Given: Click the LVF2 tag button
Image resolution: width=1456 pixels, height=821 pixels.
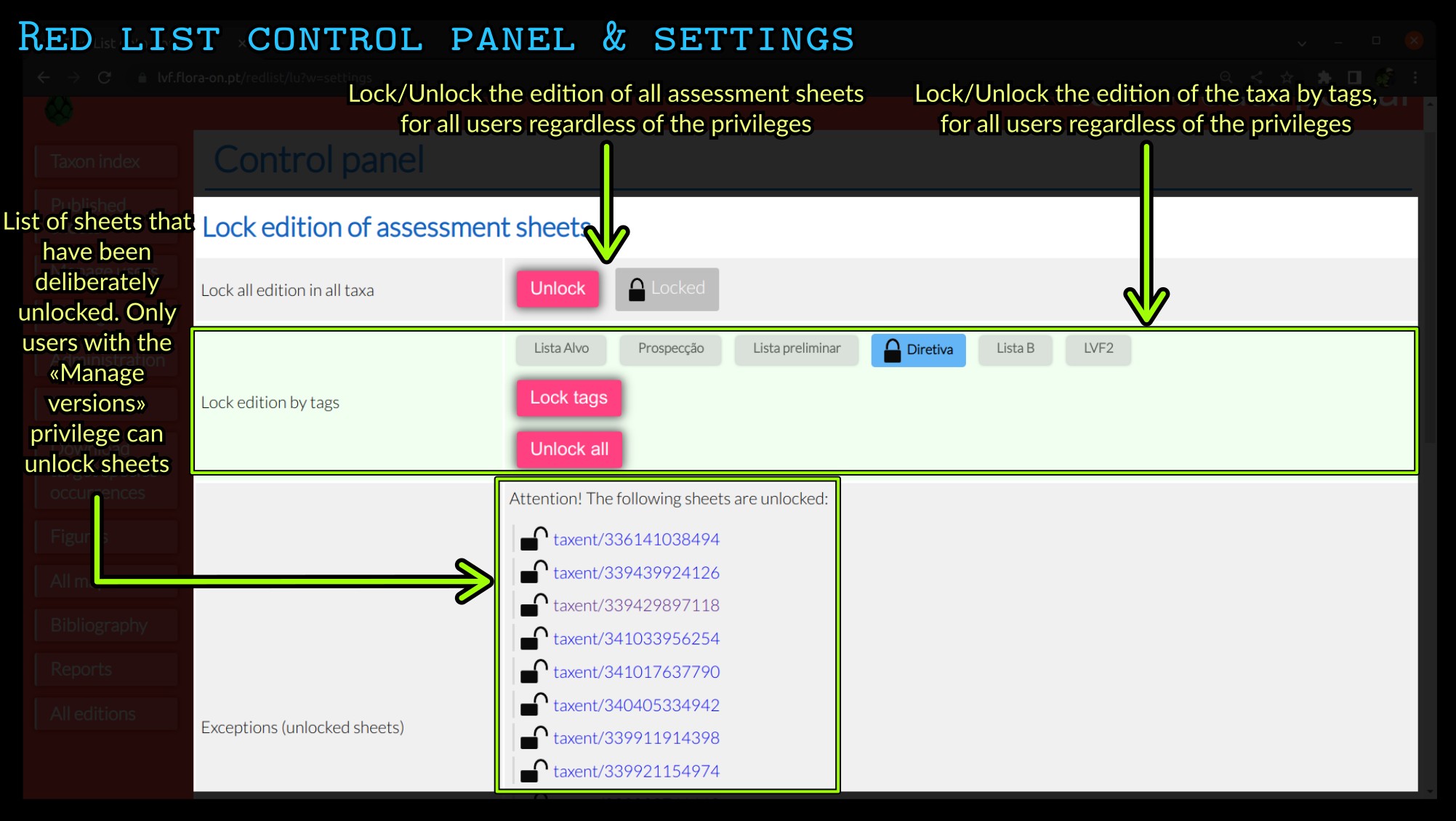Looking at the screenshot, I should point(1098,348).
